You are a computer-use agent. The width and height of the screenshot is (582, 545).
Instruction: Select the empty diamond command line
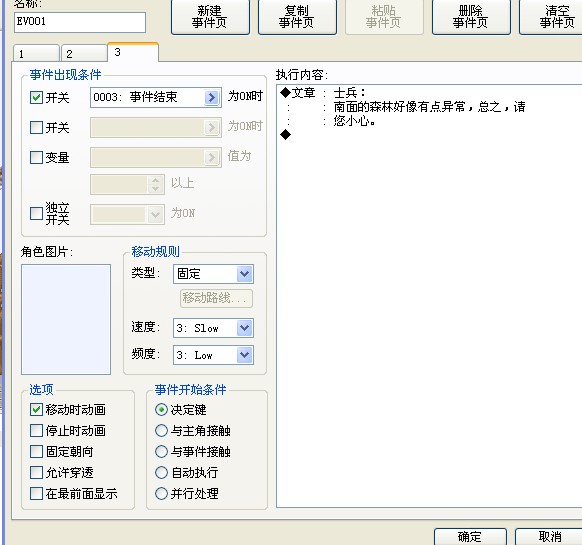tap(286, 134)
